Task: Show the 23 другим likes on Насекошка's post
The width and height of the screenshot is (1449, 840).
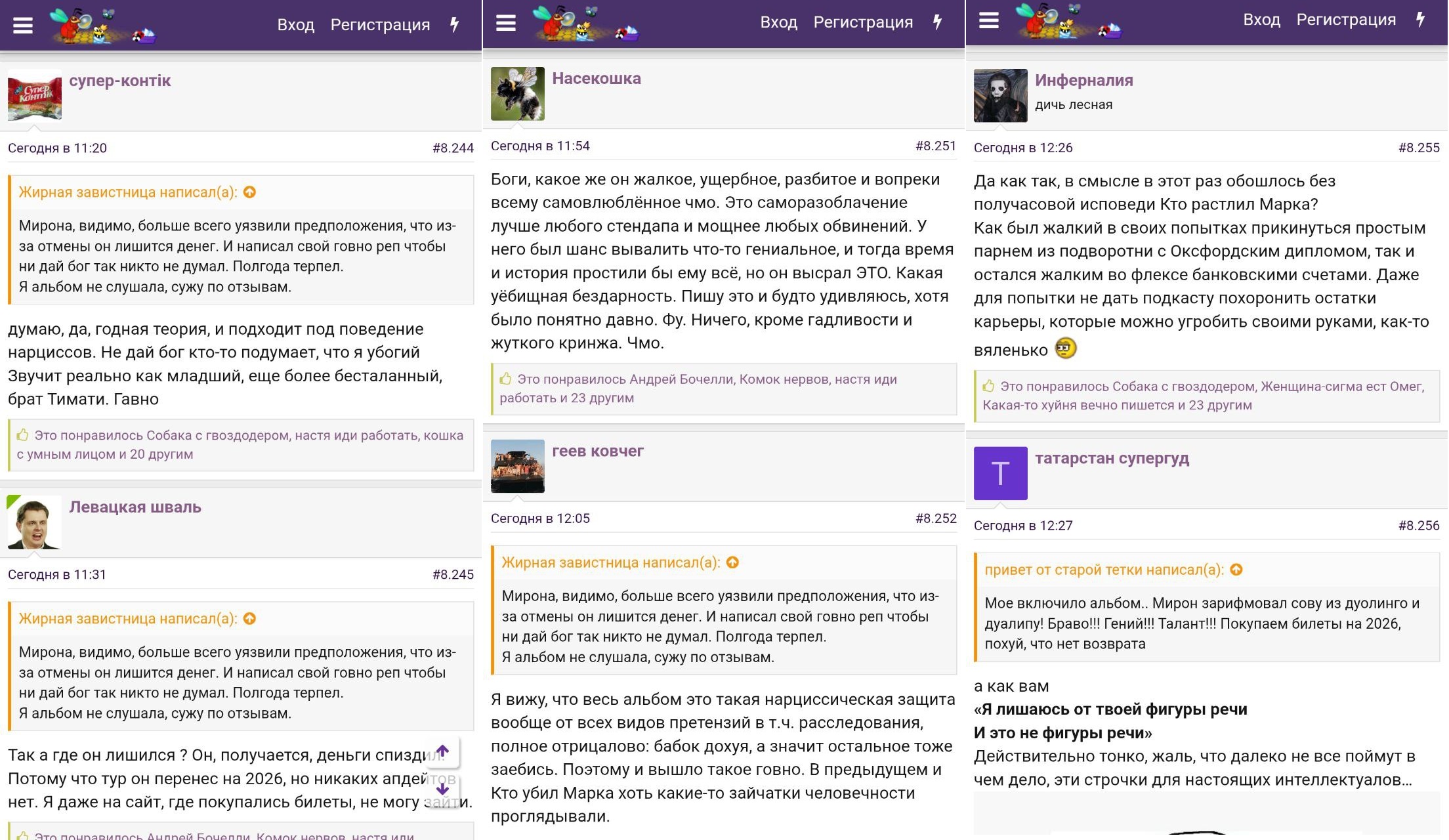Action: 602,398
